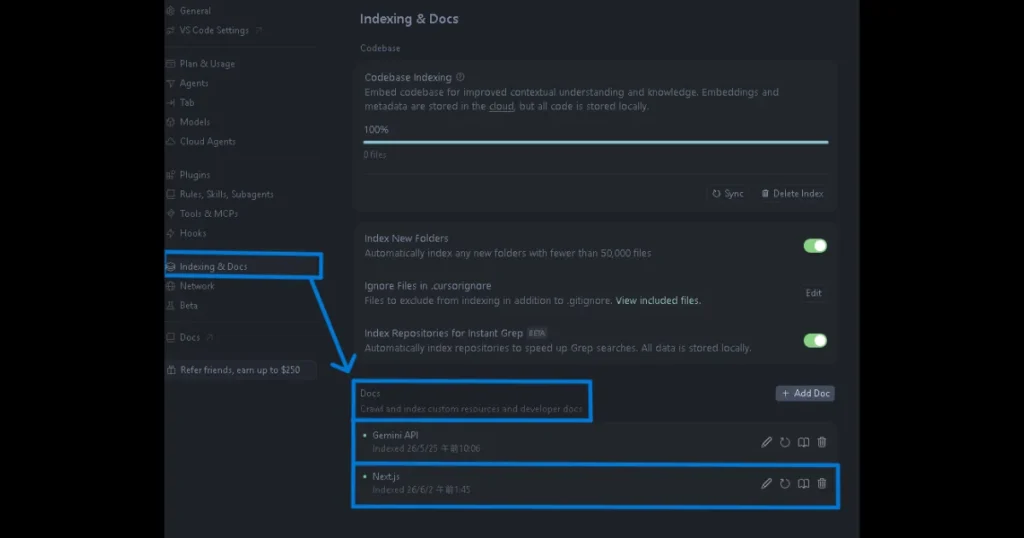Screen dimensions: 1024x538
Task: Toggle Index Repositories for Instant Grep switch
Action: [x=815, y=340]
